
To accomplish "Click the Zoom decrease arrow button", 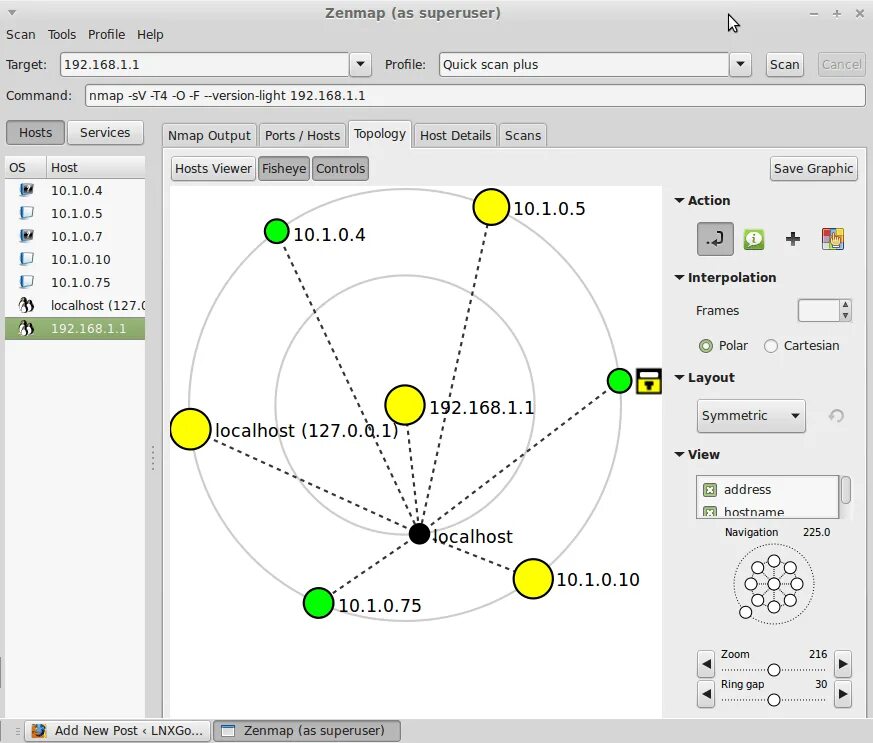I will 706,664.
